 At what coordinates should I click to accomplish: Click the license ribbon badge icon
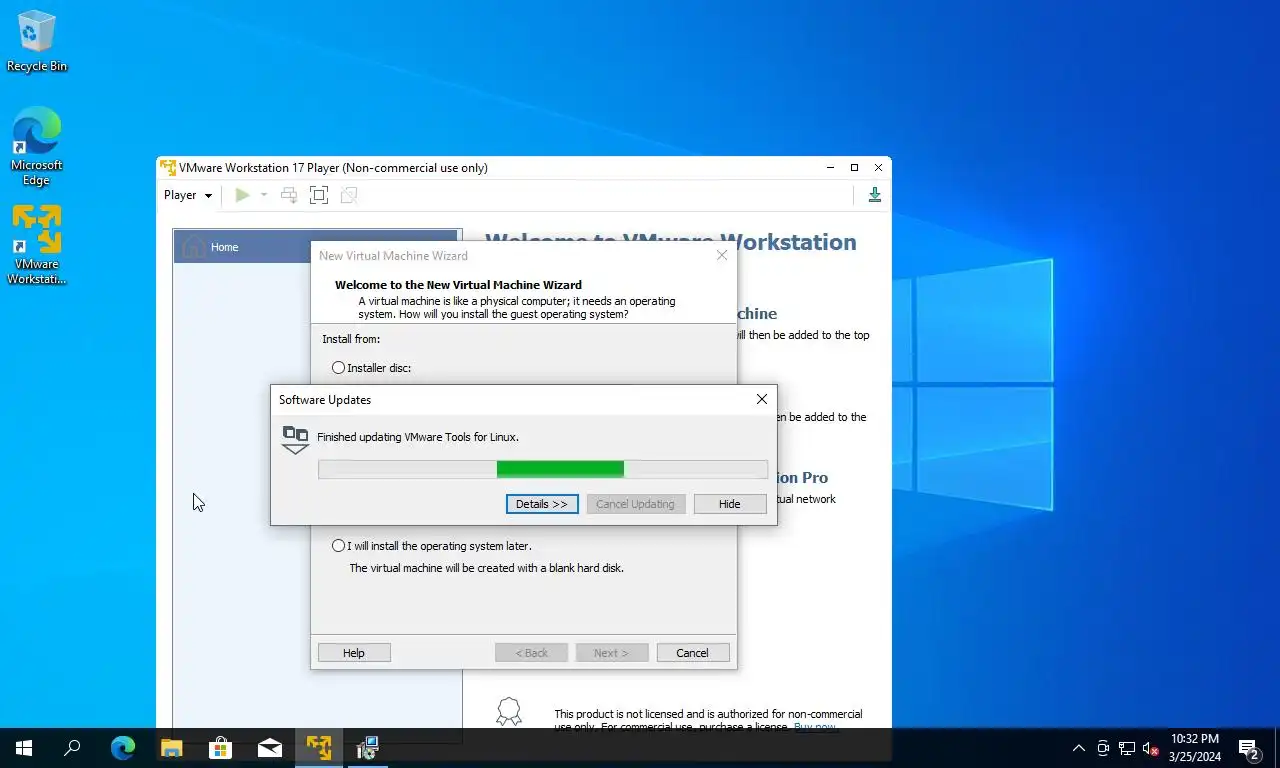coord(509,711)
